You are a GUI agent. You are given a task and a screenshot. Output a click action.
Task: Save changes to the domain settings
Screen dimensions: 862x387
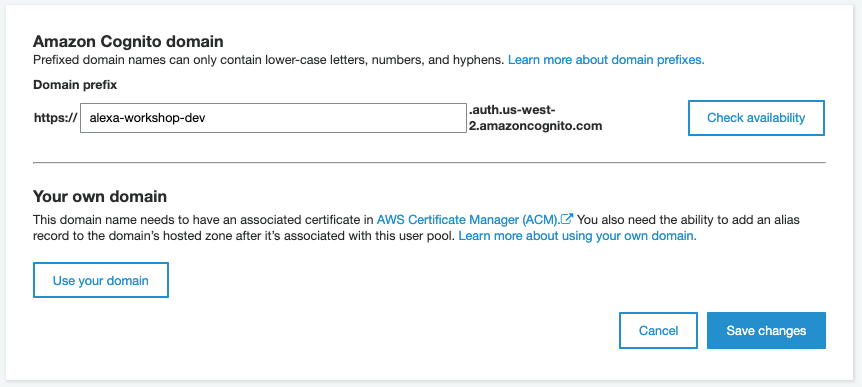[x=766, y=330]
